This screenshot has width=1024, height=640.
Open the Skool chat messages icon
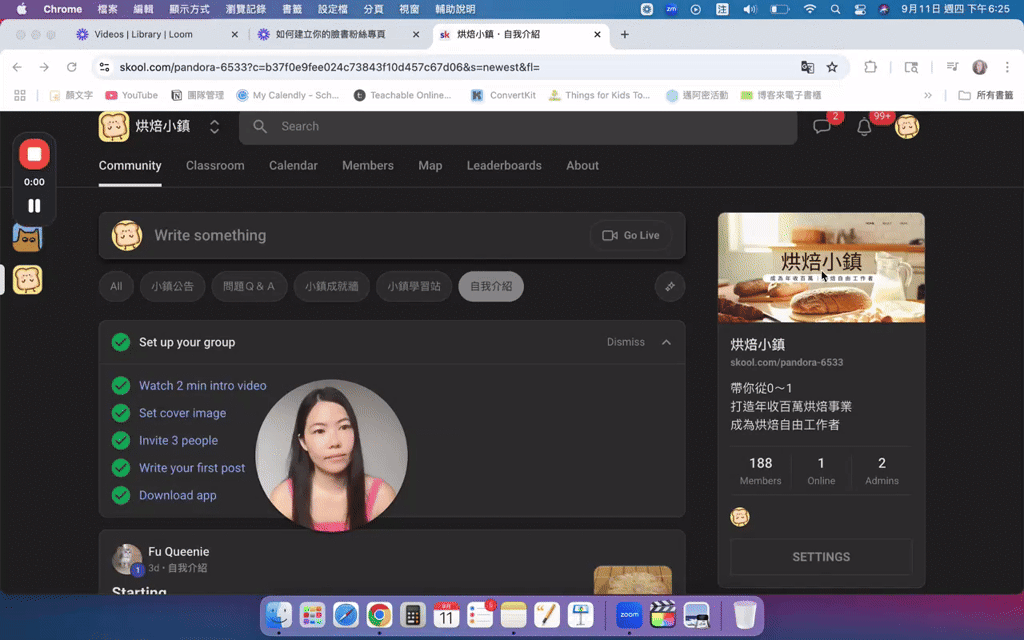820,127
